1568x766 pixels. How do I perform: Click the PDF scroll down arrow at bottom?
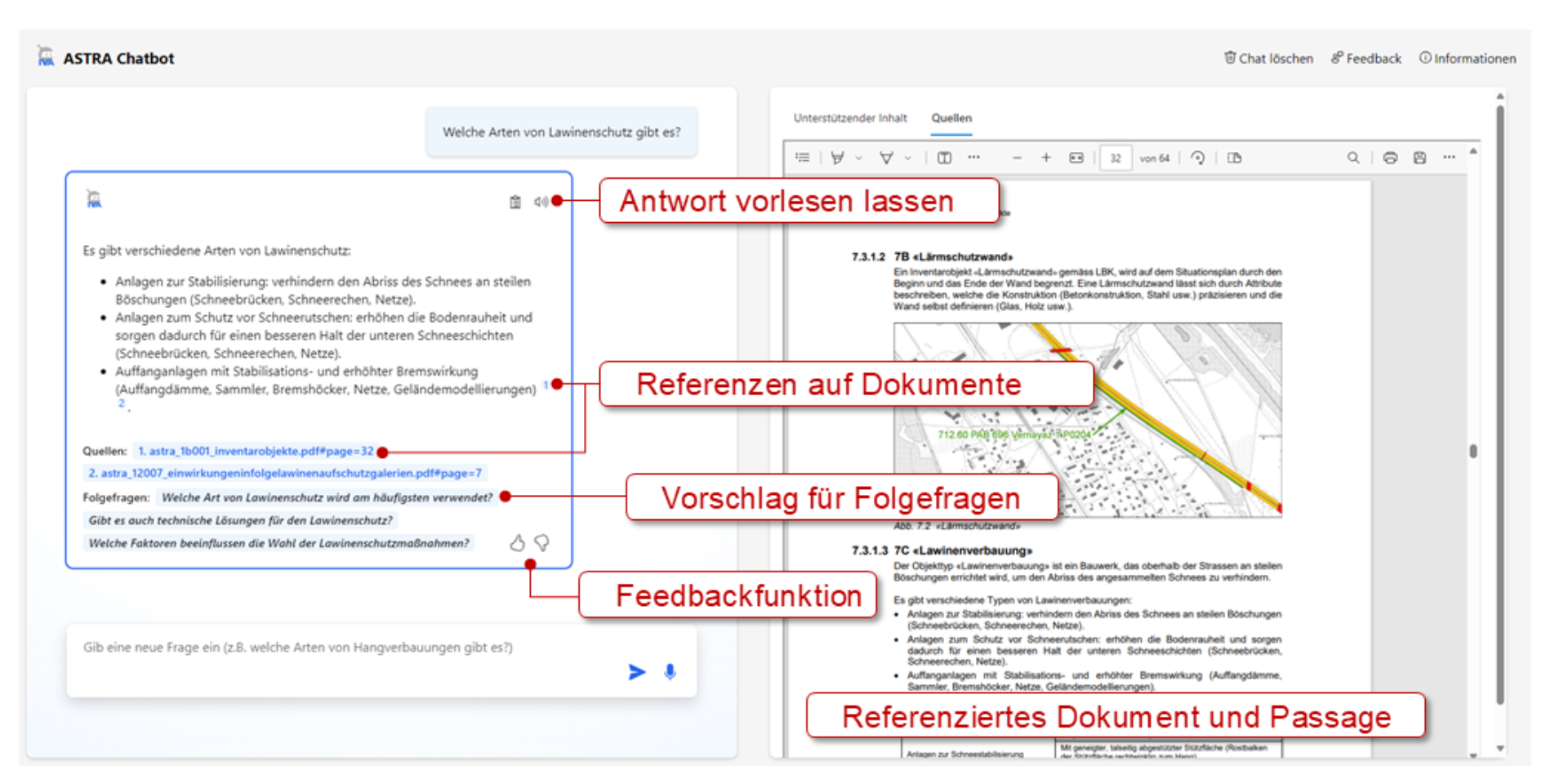1473,755
